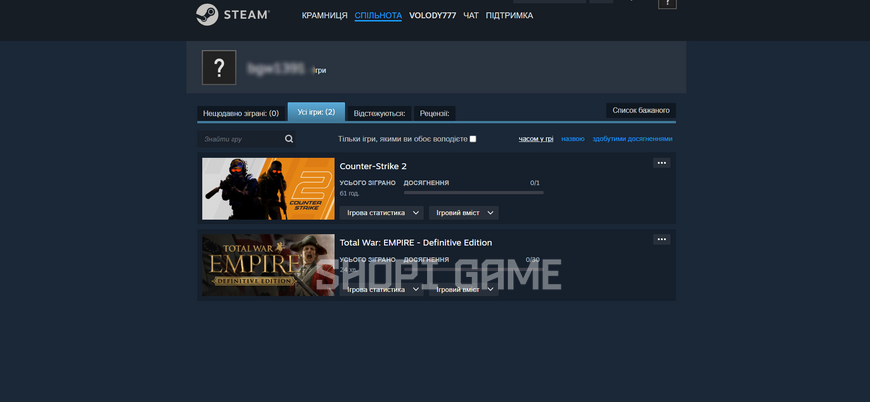Click the 61 год. playtime text
Viewport: 870px width, 402px height.
pyautogui.click(x=349, y=194)
